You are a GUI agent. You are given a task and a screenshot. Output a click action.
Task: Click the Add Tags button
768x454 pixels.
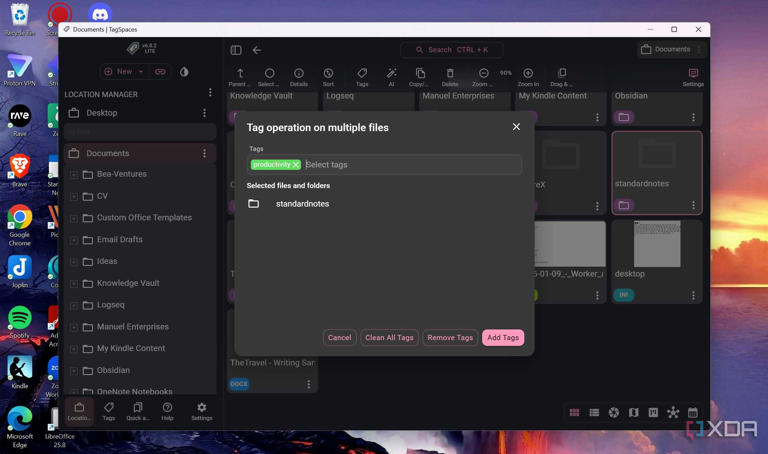pyautogui.click(x=502, y=338)
